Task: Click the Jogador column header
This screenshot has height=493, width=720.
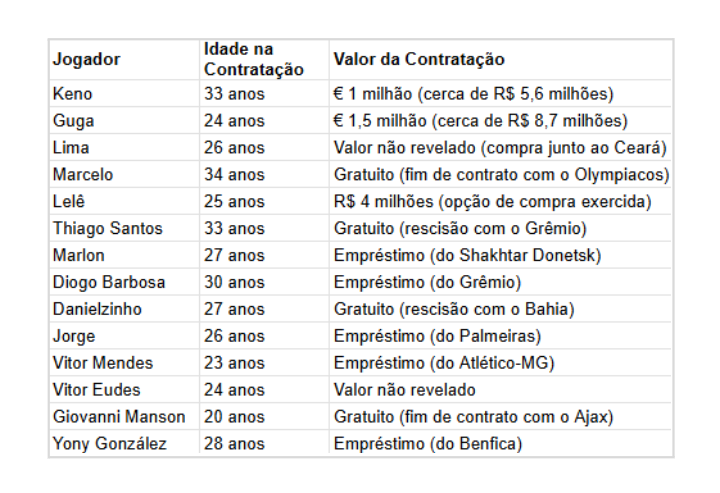Action: tap(124, 60)
